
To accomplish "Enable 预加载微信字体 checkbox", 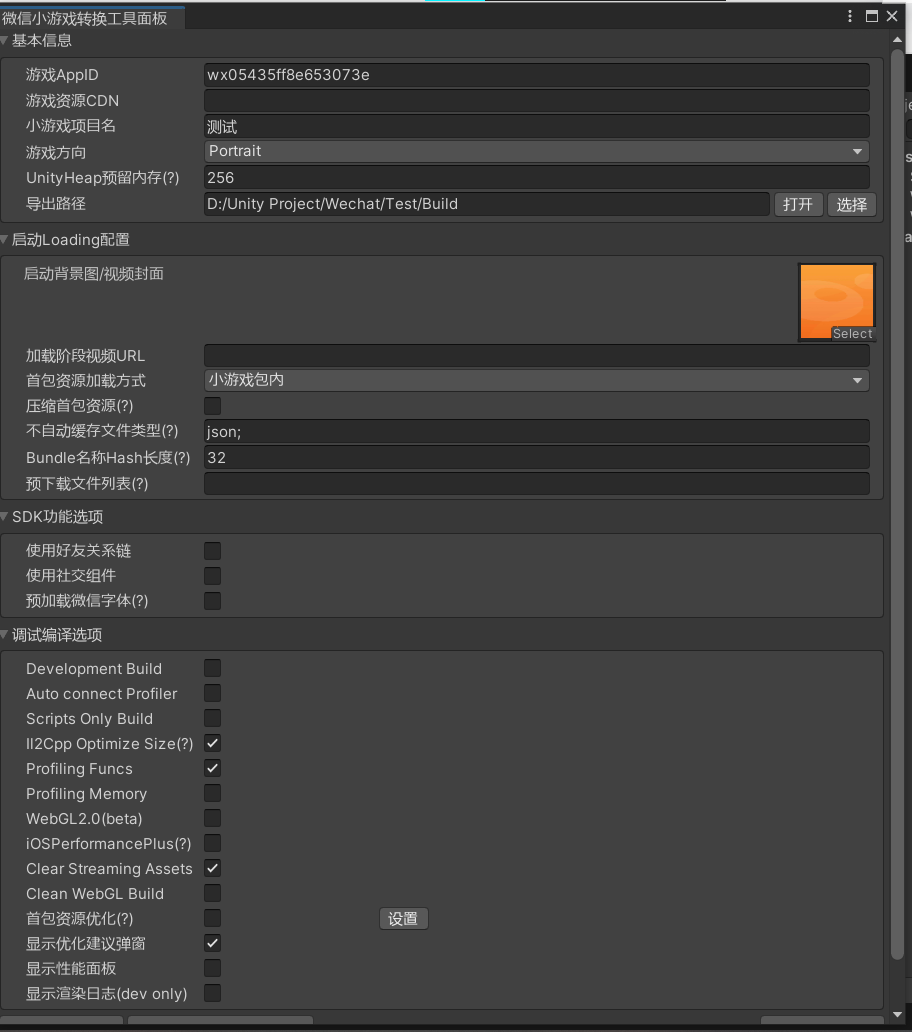I will tap(213, 601).
